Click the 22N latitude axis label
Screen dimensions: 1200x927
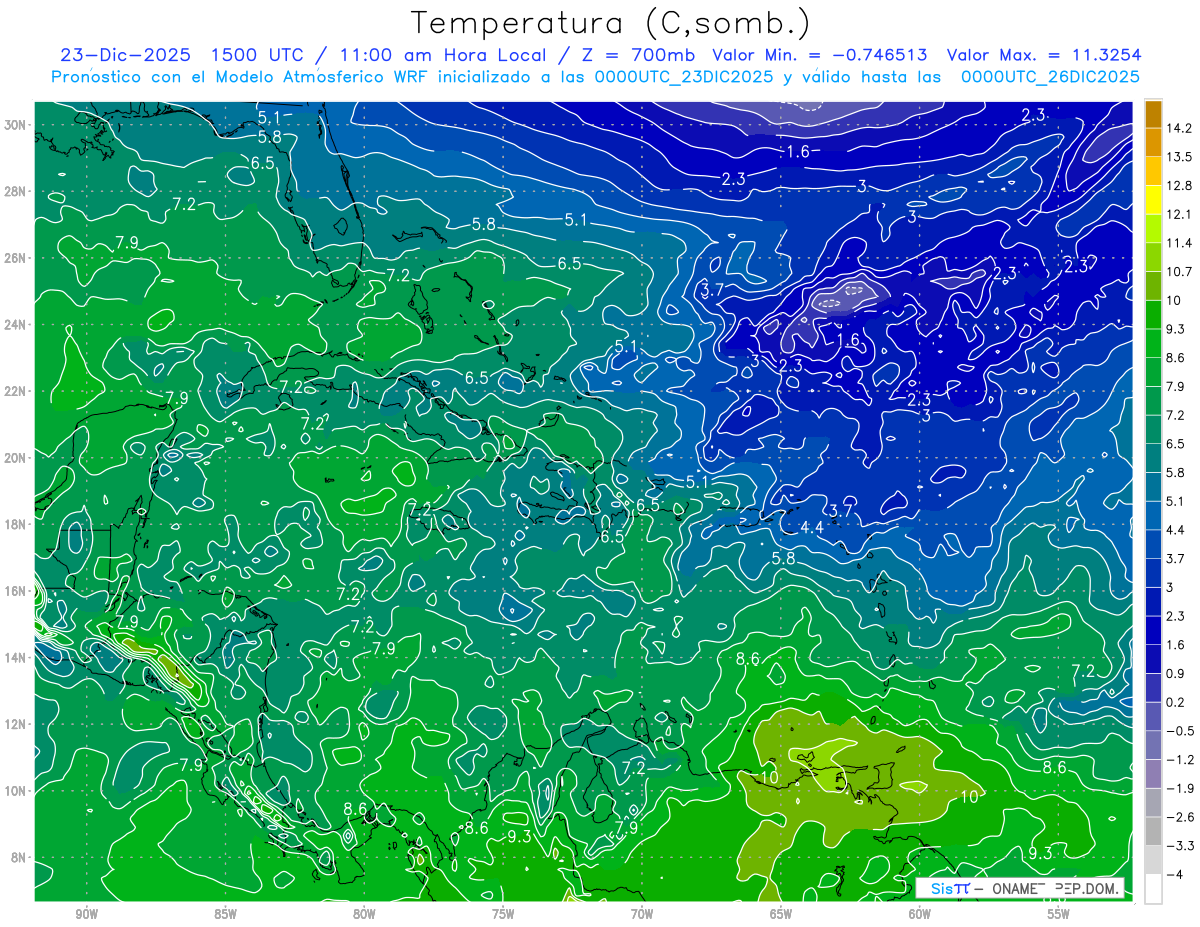pyautogui.click(x=16, y=391)
